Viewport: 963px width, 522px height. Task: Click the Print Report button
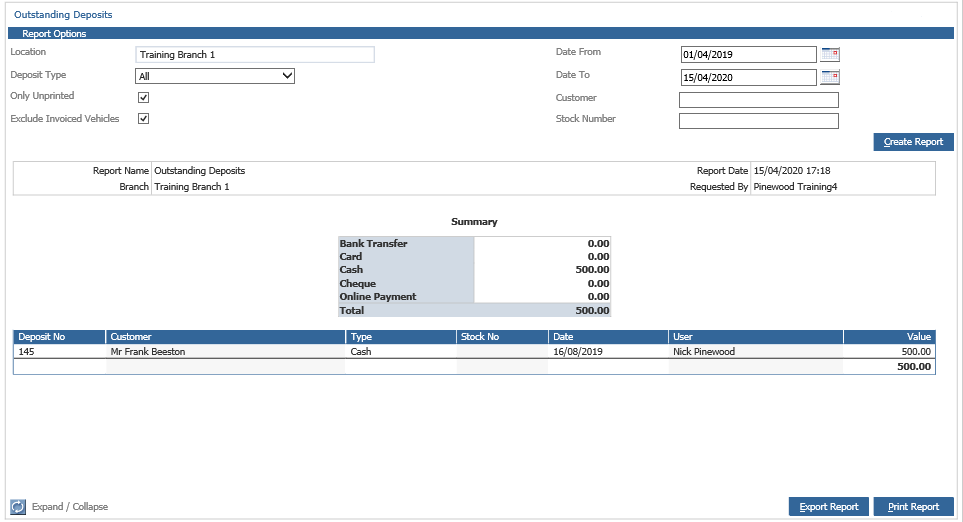coord(913,507)
